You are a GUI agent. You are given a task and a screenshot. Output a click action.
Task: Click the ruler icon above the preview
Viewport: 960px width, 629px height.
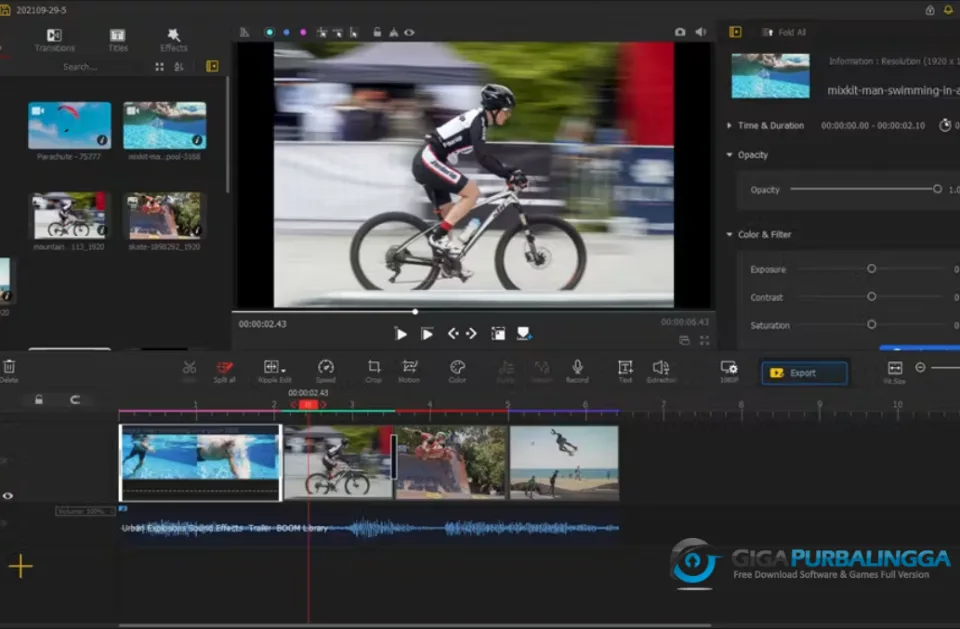click(x=244, y=32)
